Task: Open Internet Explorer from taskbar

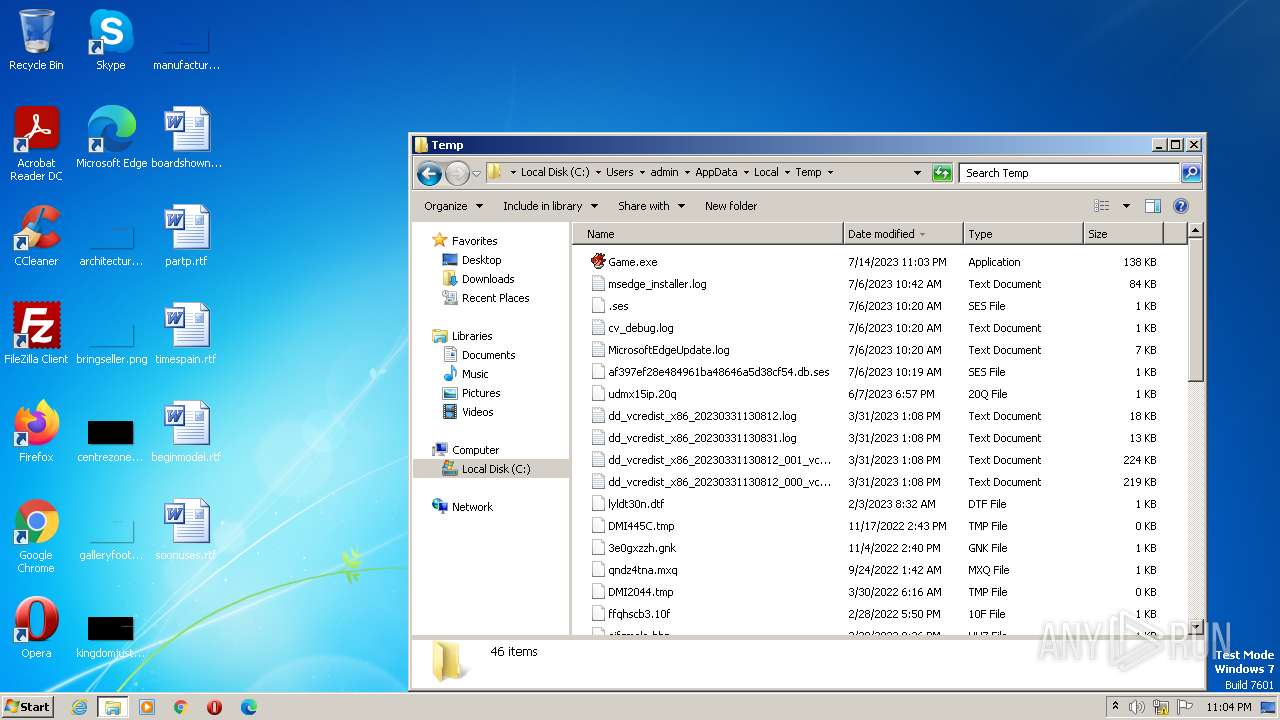Action: click(x=80, y=707)
